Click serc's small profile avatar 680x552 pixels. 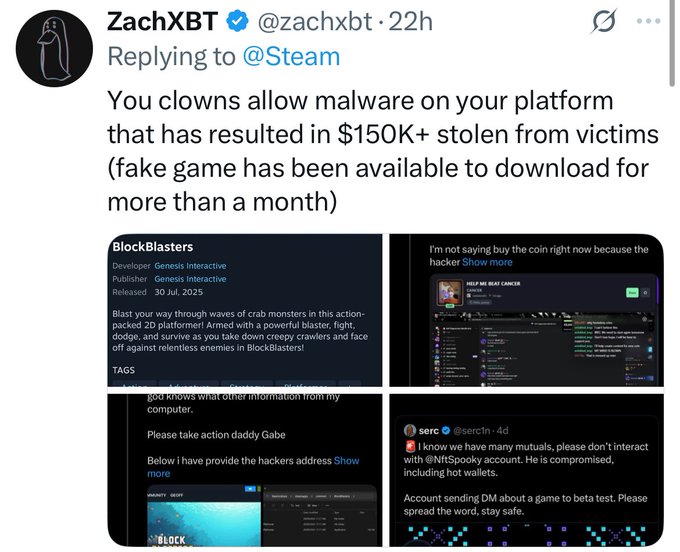pos(410,428)
